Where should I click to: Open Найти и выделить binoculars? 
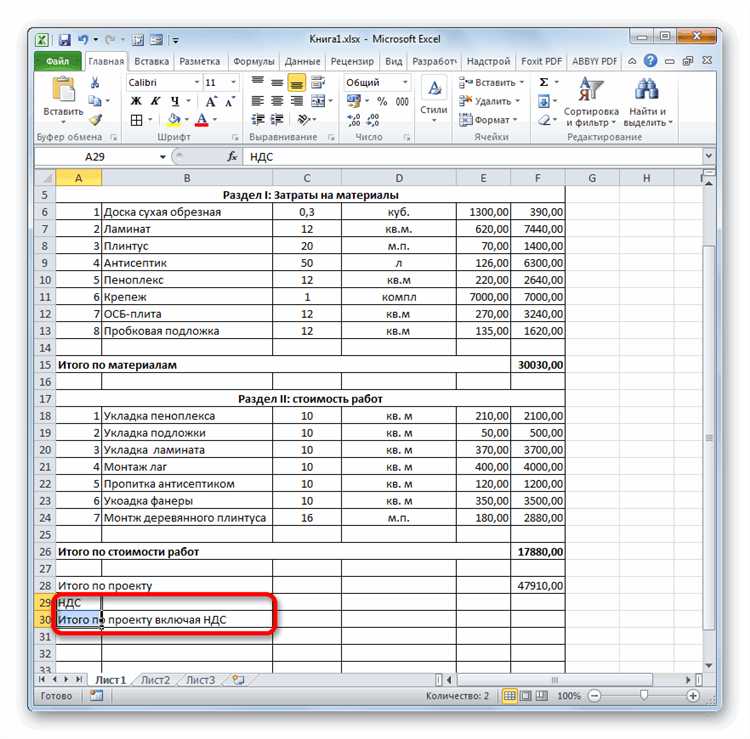tap(647, 102)
